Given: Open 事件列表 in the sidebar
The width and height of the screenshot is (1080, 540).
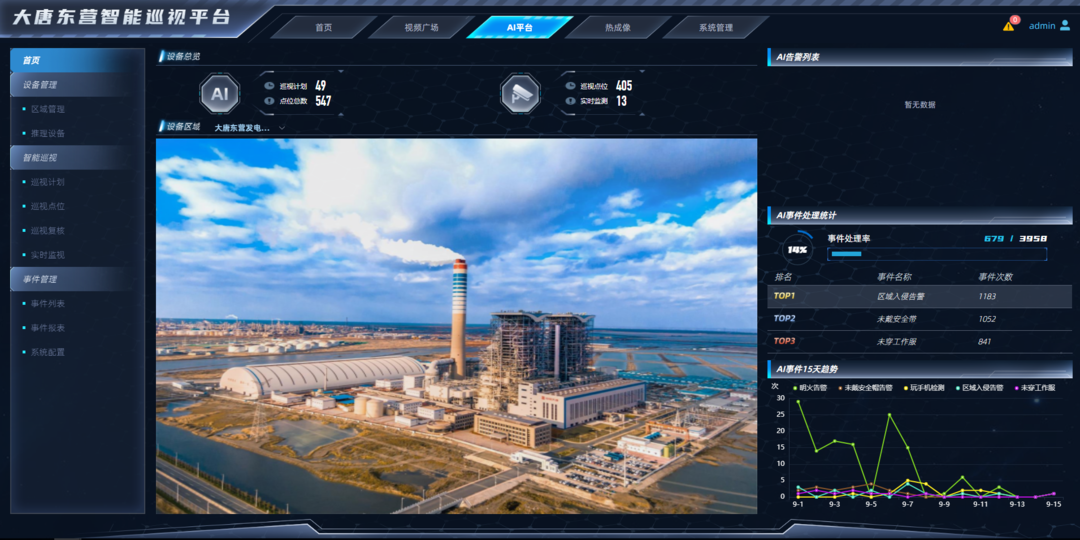Looking at the screenshot, I should tap(47, 303).
